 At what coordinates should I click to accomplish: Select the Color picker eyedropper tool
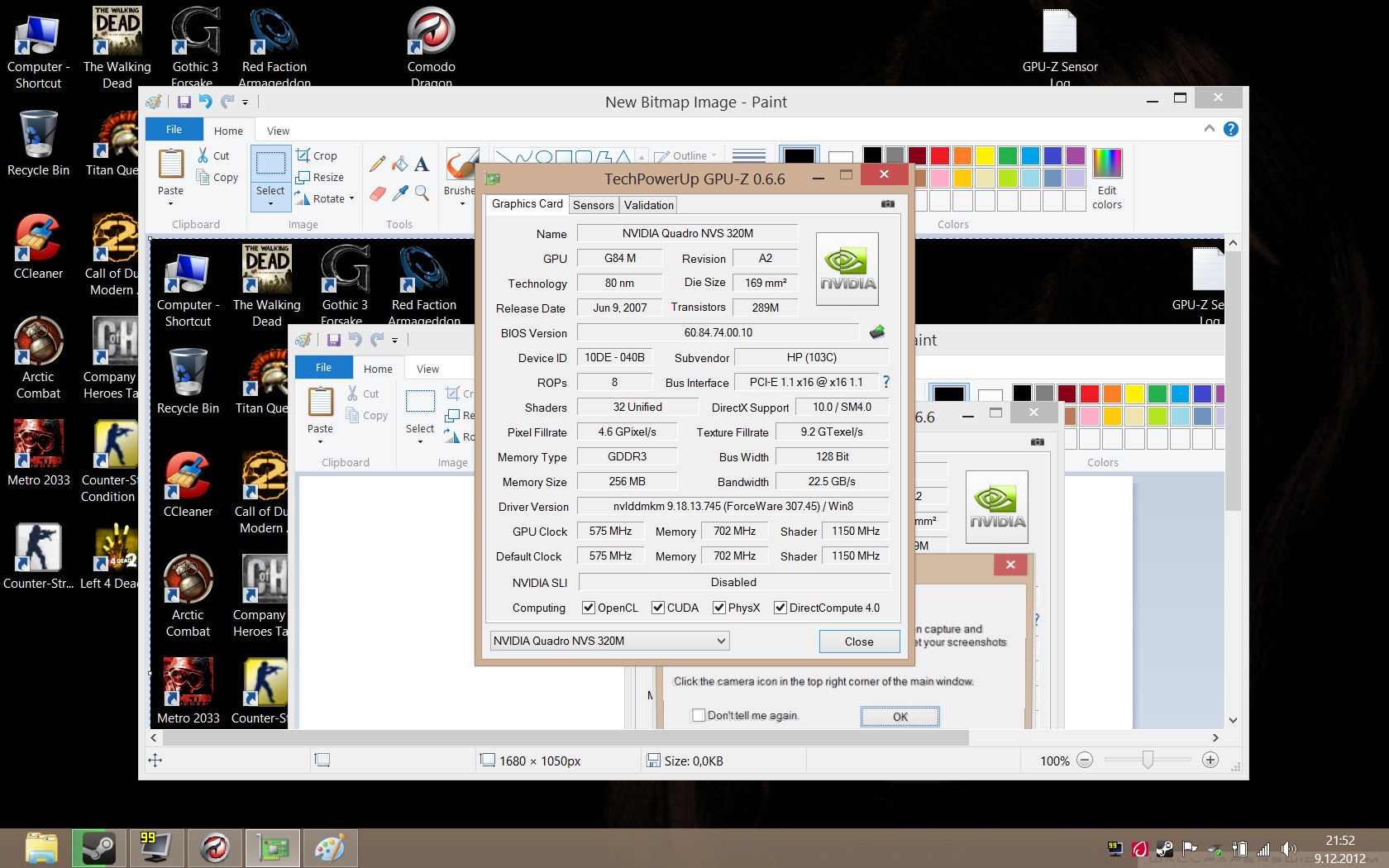tap(400, 193)
